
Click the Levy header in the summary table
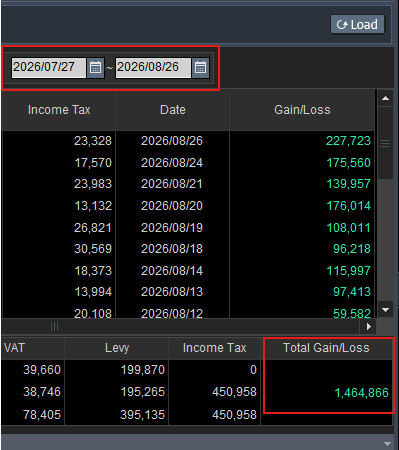point(117,348)
